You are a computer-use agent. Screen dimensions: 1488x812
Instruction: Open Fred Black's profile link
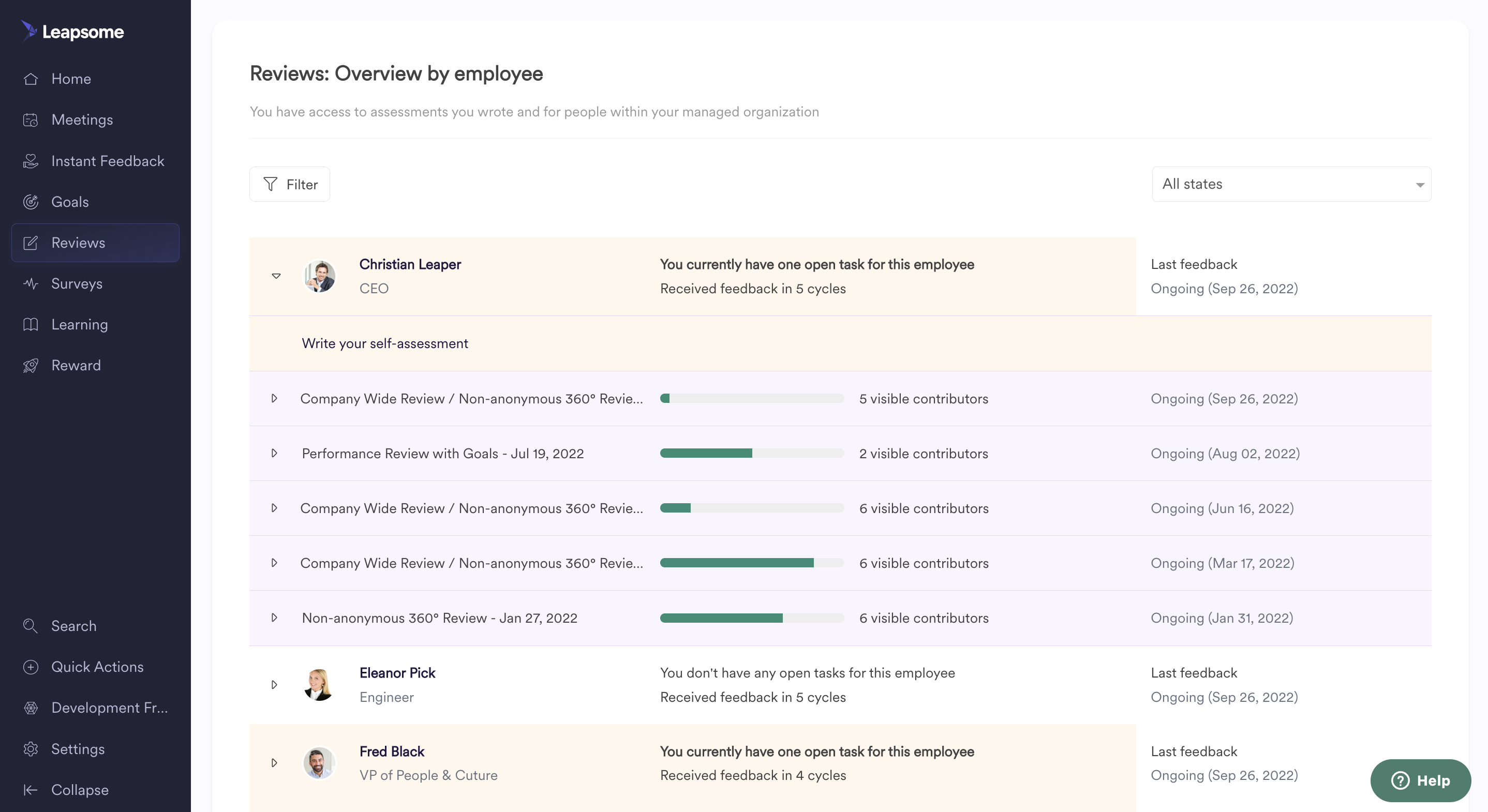[x=392, y=752]
